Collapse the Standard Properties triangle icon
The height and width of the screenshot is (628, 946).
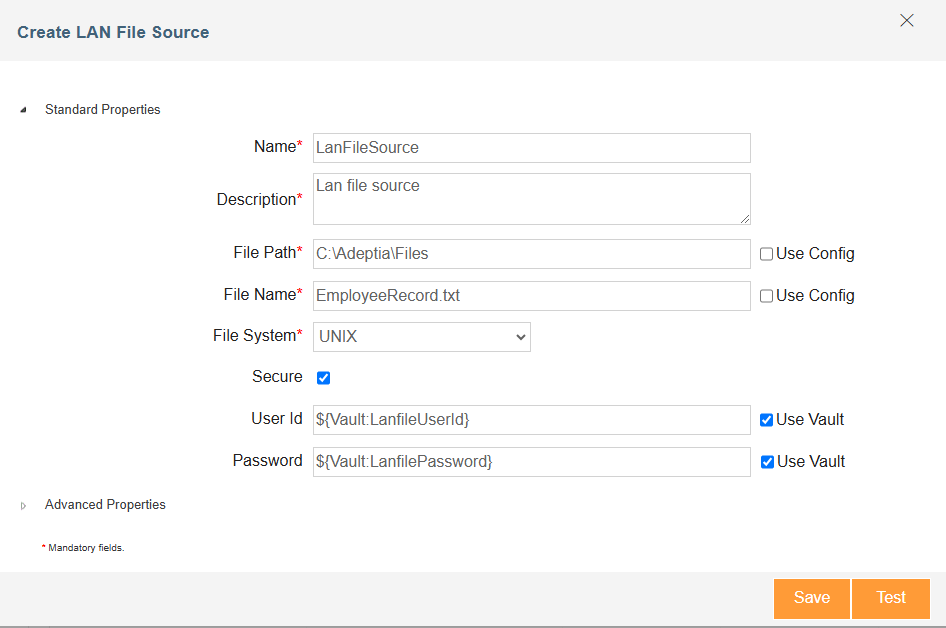pos(24,110)
